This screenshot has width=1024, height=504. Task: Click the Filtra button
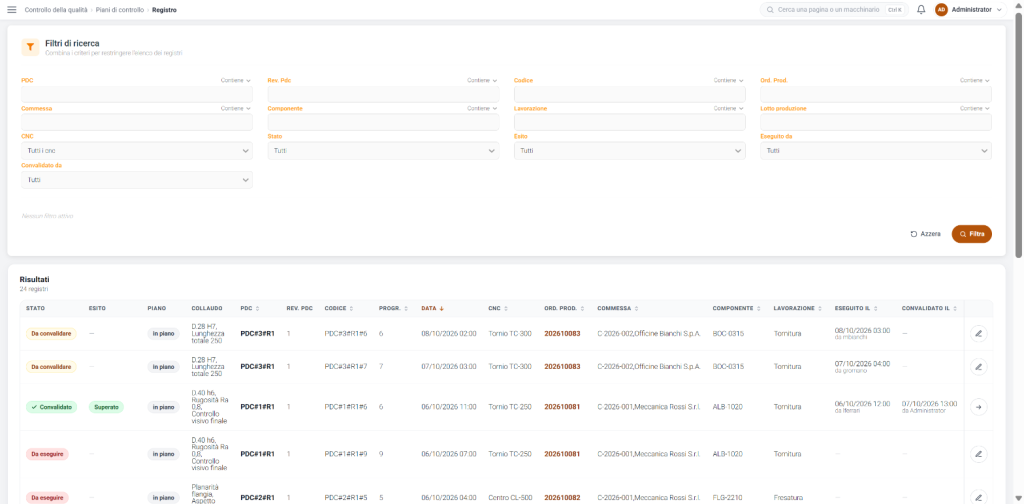(x=972, y=234)
